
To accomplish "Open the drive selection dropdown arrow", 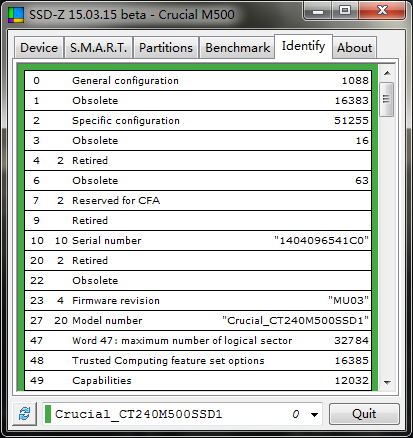I will click(314, 415).
